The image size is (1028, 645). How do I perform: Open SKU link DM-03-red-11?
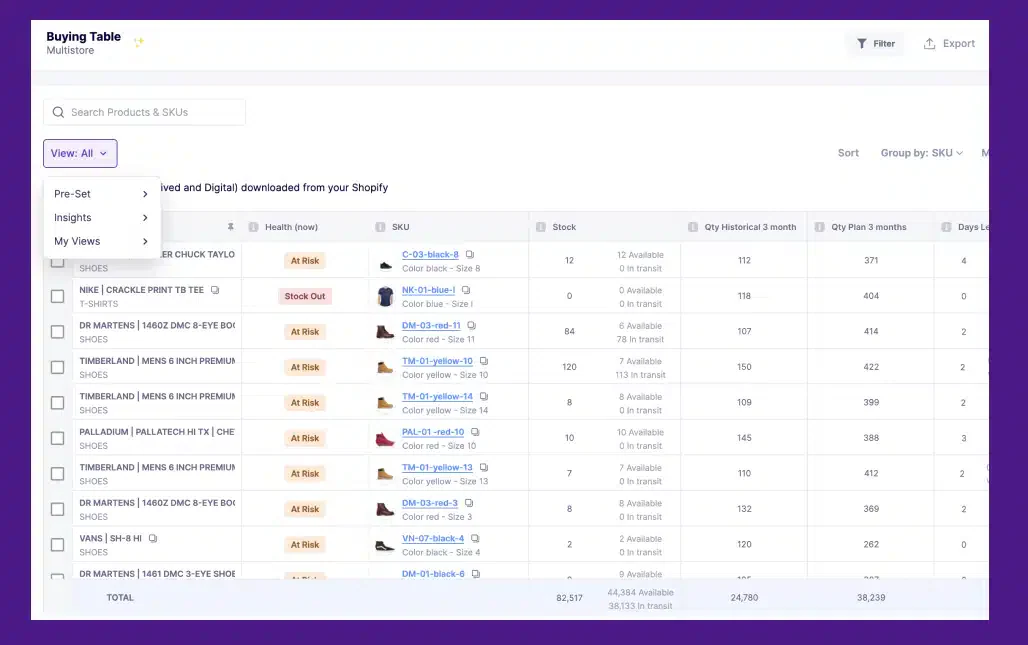tap(431, 325)
